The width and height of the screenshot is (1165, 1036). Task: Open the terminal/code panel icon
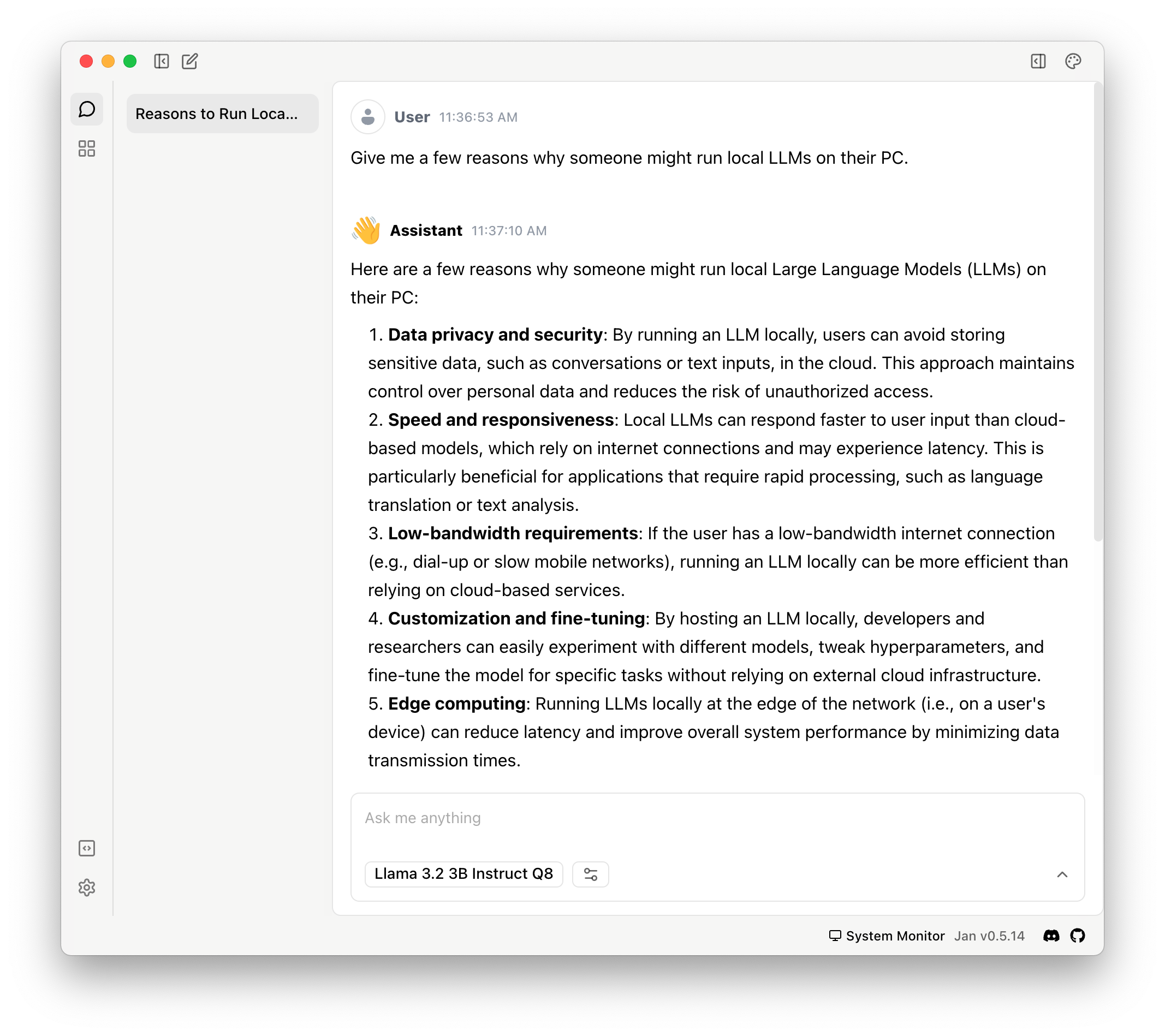pos(87,848)
